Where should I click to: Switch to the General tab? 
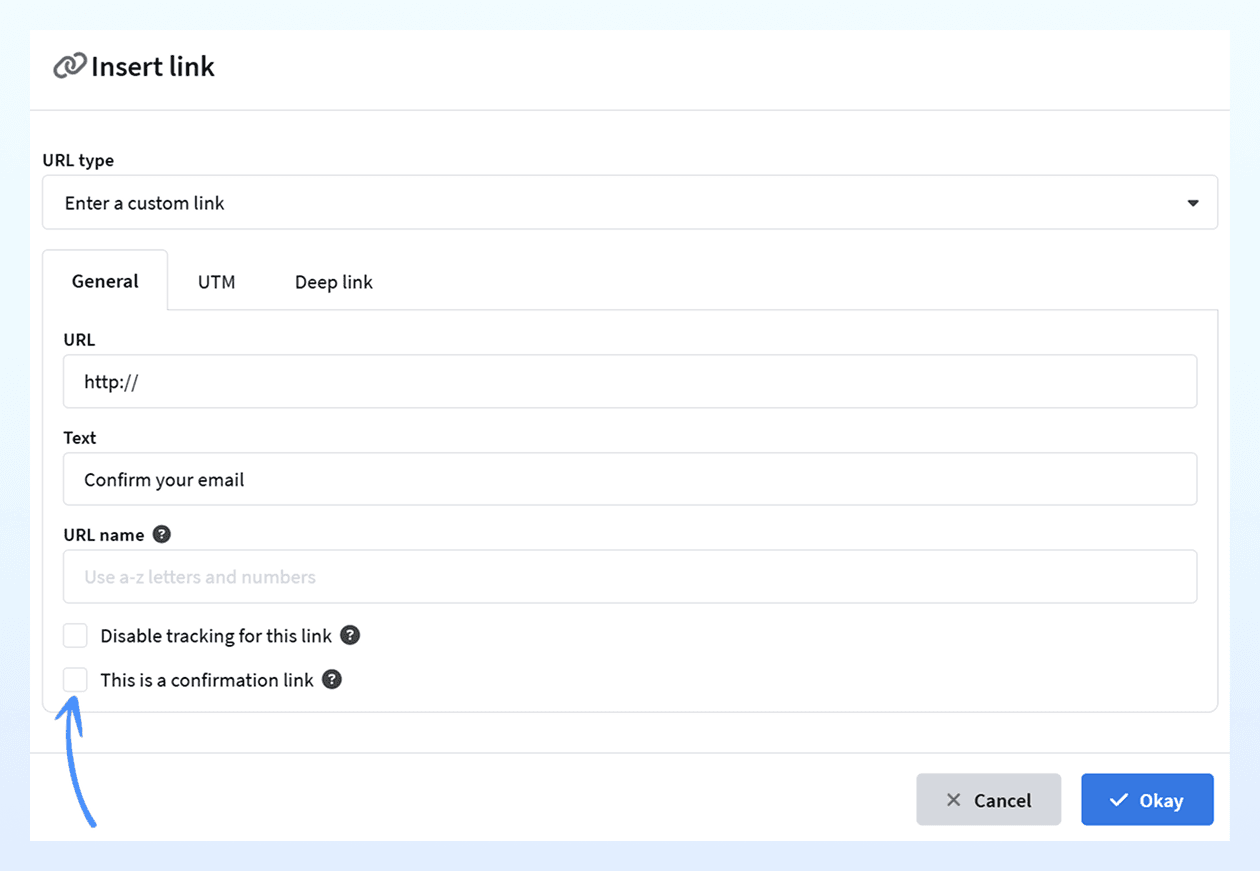click(105, 281)
